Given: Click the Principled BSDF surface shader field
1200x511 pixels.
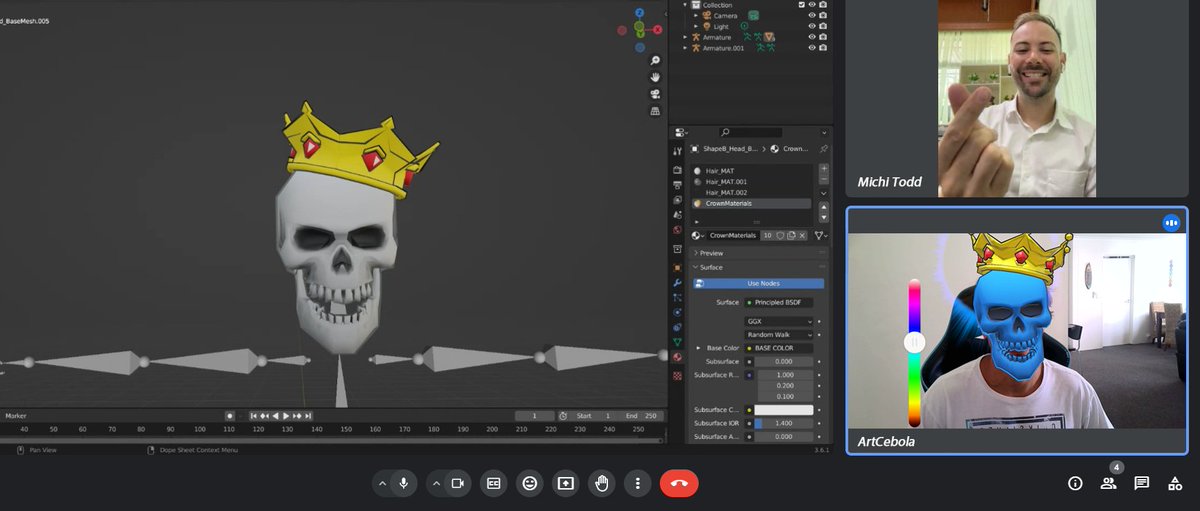Looking at the screenshot, I should 779,302.
